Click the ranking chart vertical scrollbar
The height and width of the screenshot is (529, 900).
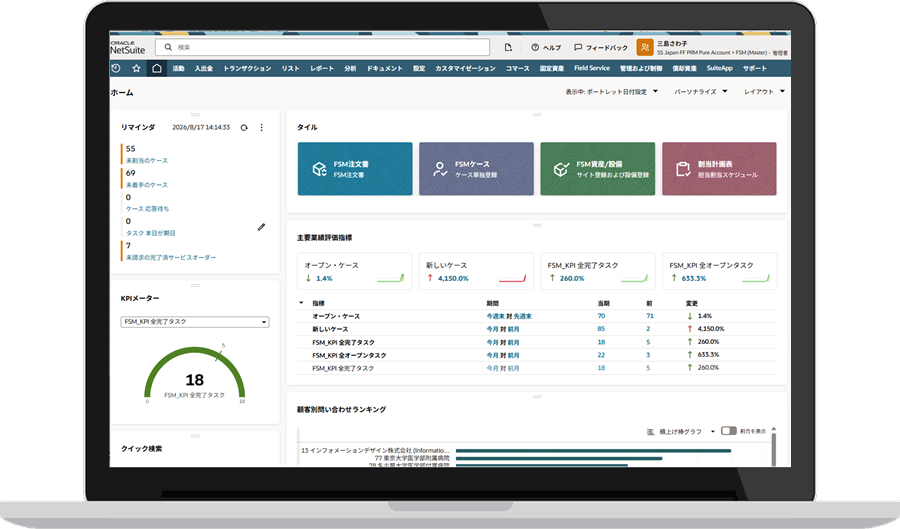point(774,450)
